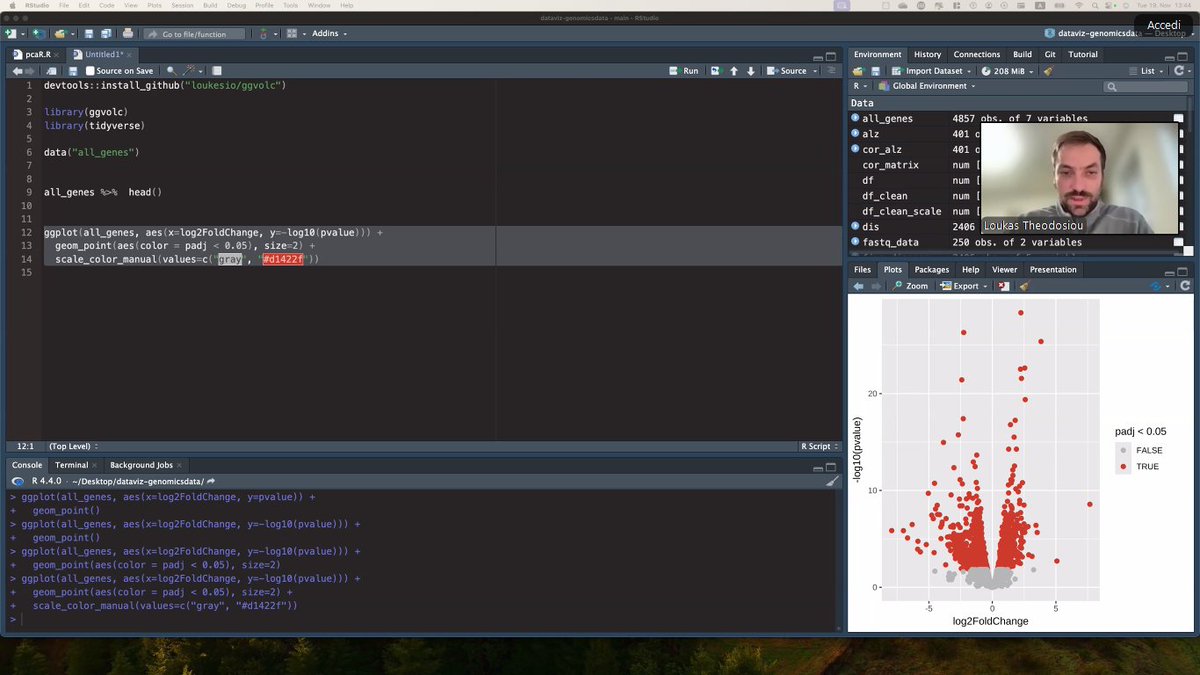Switch to the History tab
This screenshot has width=1200, height=675.
pos(927,54)
